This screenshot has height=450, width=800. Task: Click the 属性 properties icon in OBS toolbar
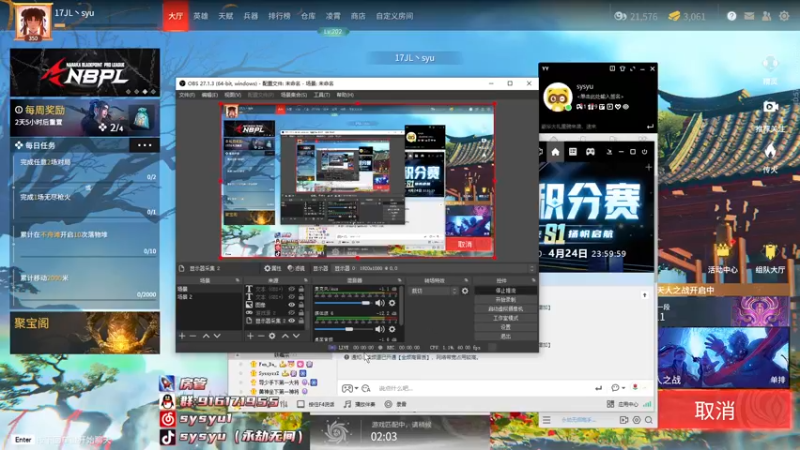click(267, 268)
